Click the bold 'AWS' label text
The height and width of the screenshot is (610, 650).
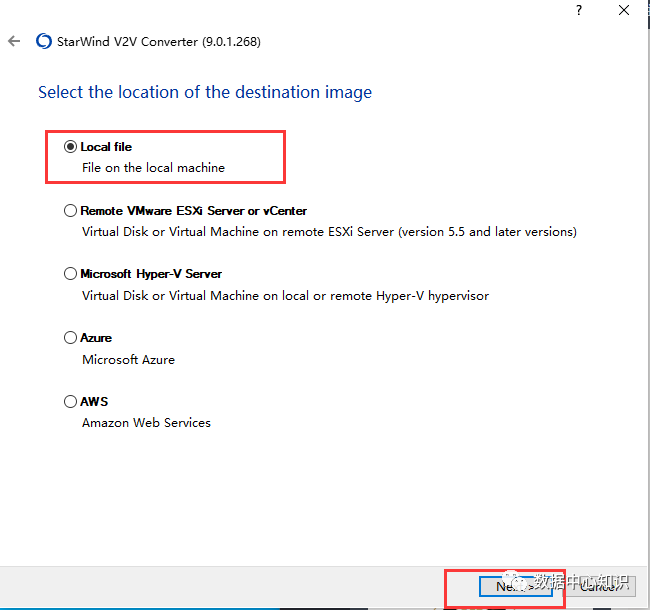94,402
